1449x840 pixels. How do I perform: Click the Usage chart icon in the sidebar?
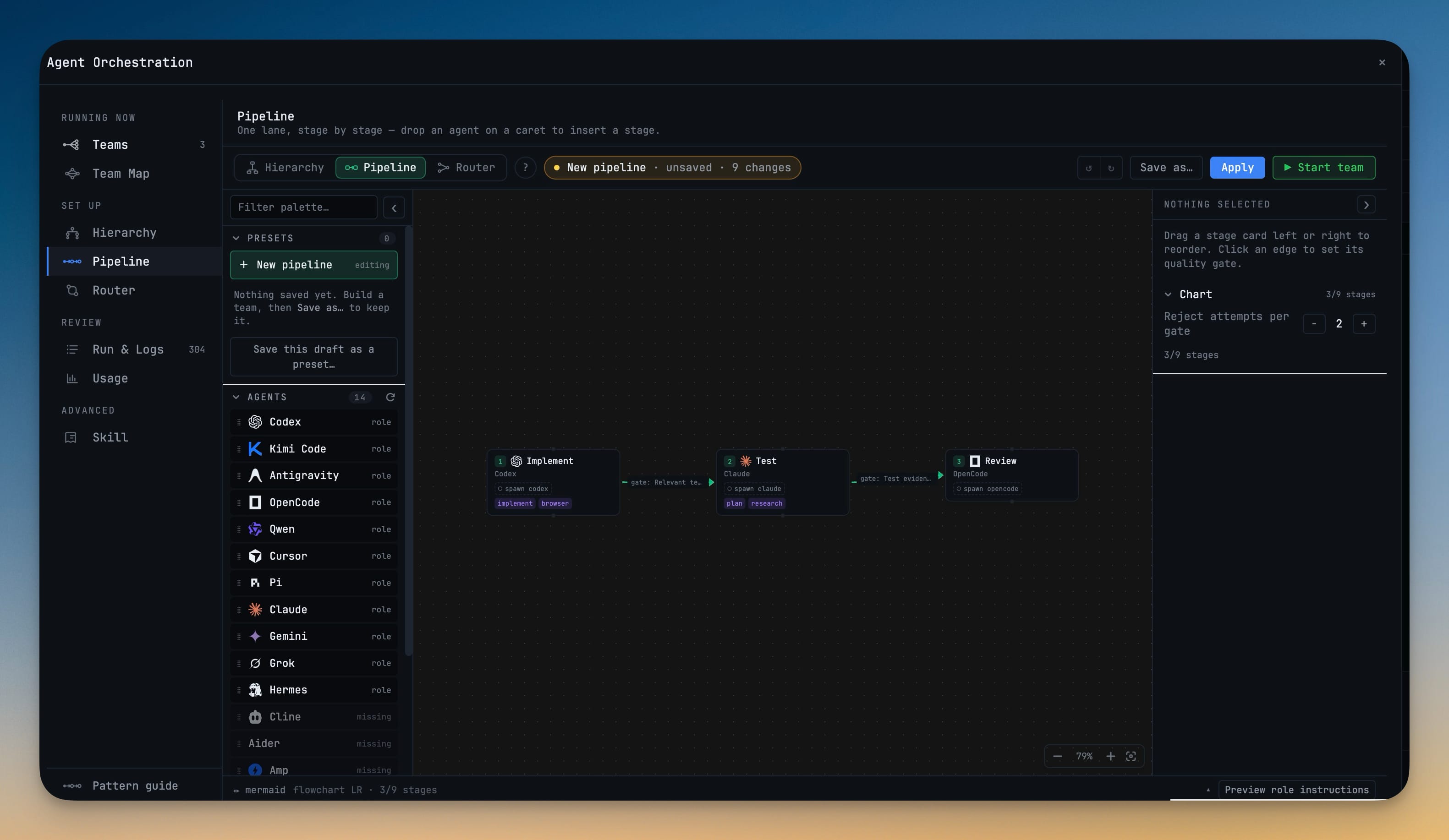click(x=72, y=378)
